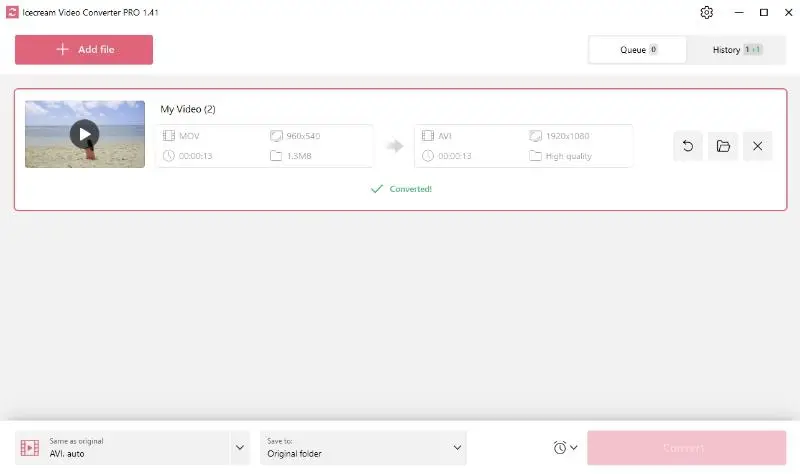800x474 pixels.
Task: Minimize the Icecream Video Converter window
Action: click(x=739, y=12)
